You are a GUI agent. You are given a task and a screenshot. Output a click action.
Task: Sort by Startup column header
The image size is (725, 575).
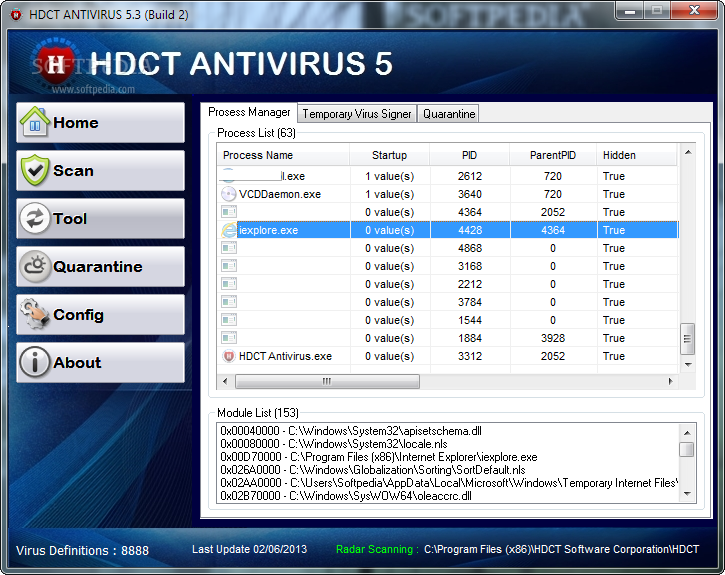click(390, 155)
